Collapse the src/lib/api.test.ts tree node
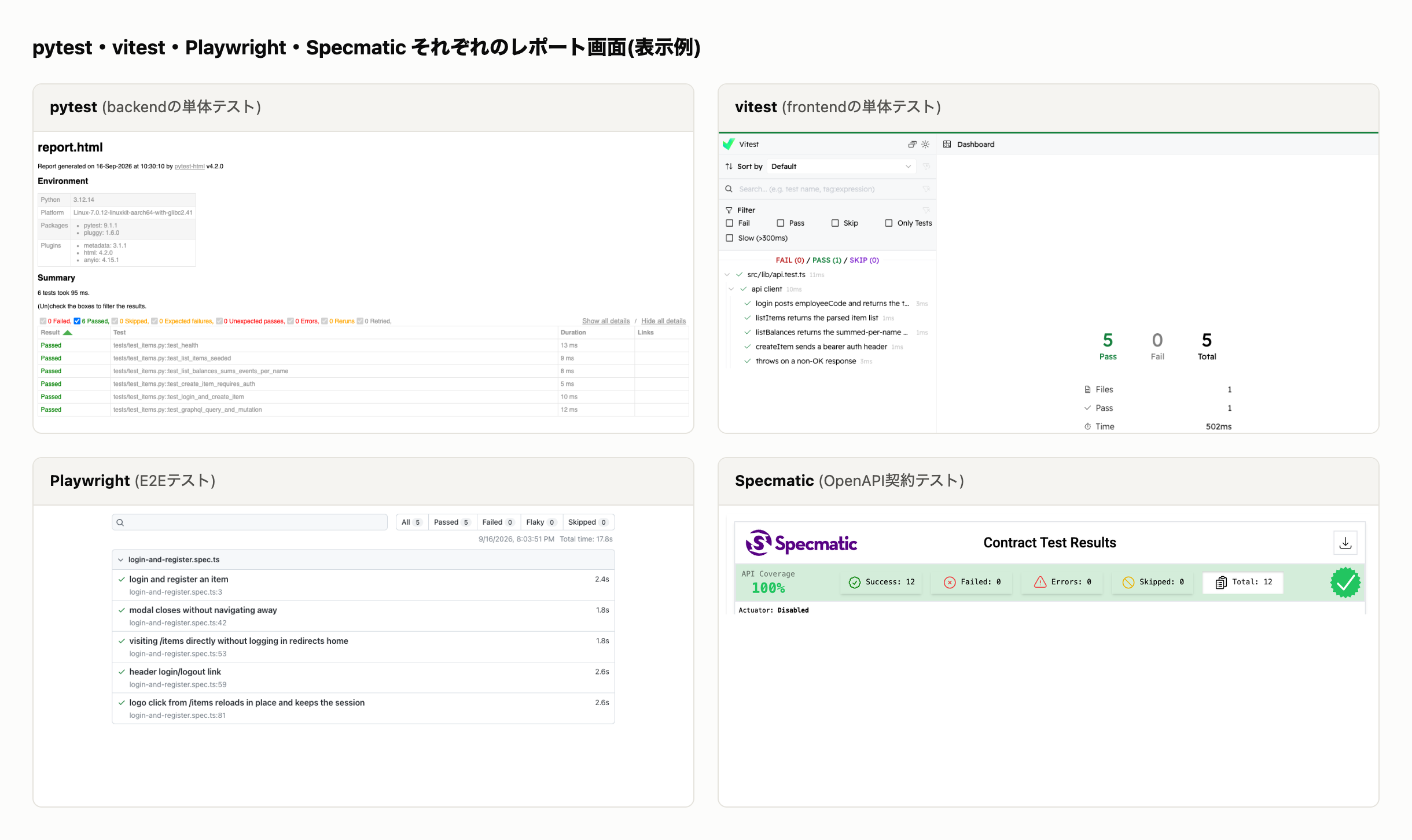This screenshot has width=1412, height=840. point(727,275)
